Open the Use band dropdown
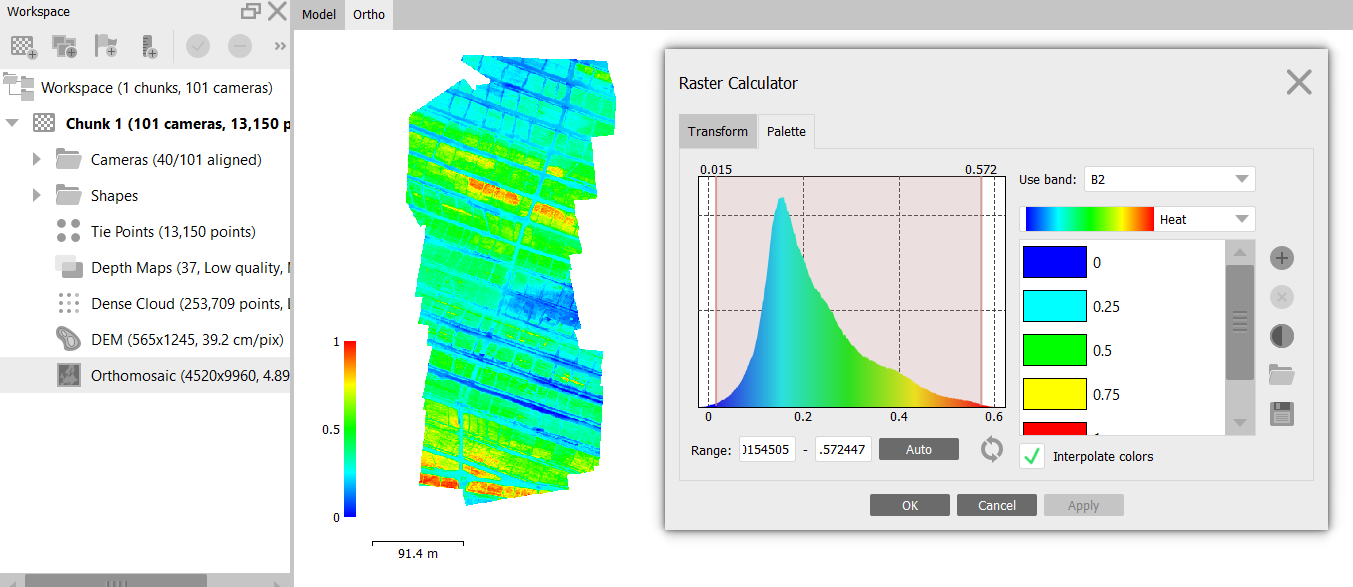1353x587 pixels. 1169,180
